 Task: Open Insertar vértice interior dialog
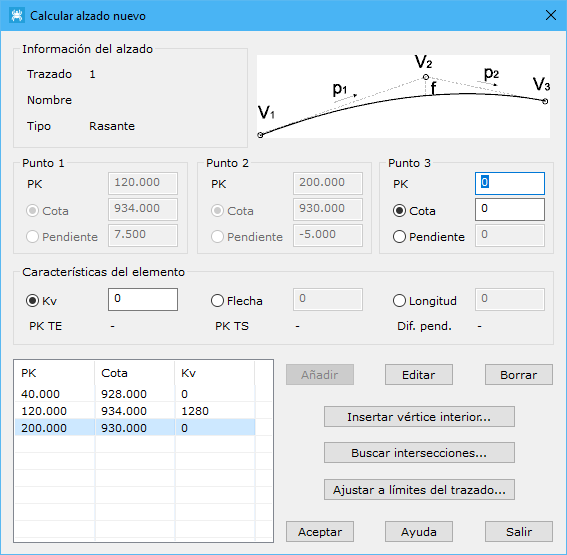coord(419,417)
